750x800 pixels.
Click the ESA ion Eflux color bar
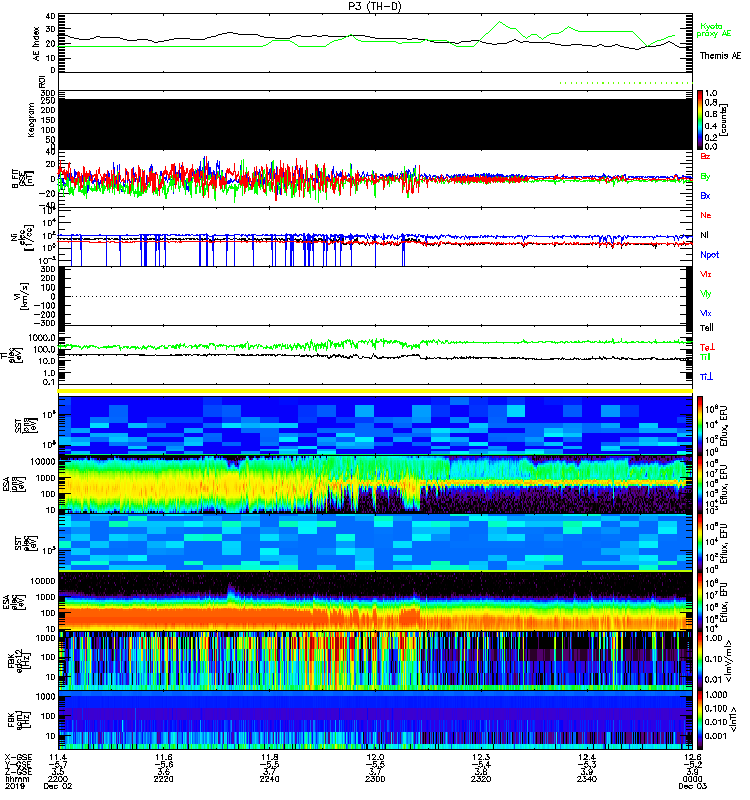700,485
